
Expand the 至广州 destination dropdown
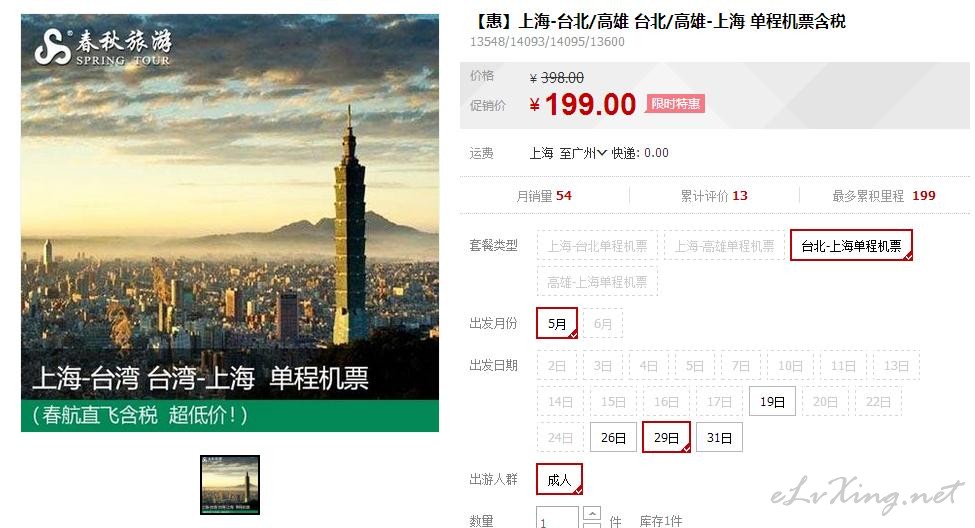coord(583,153)
